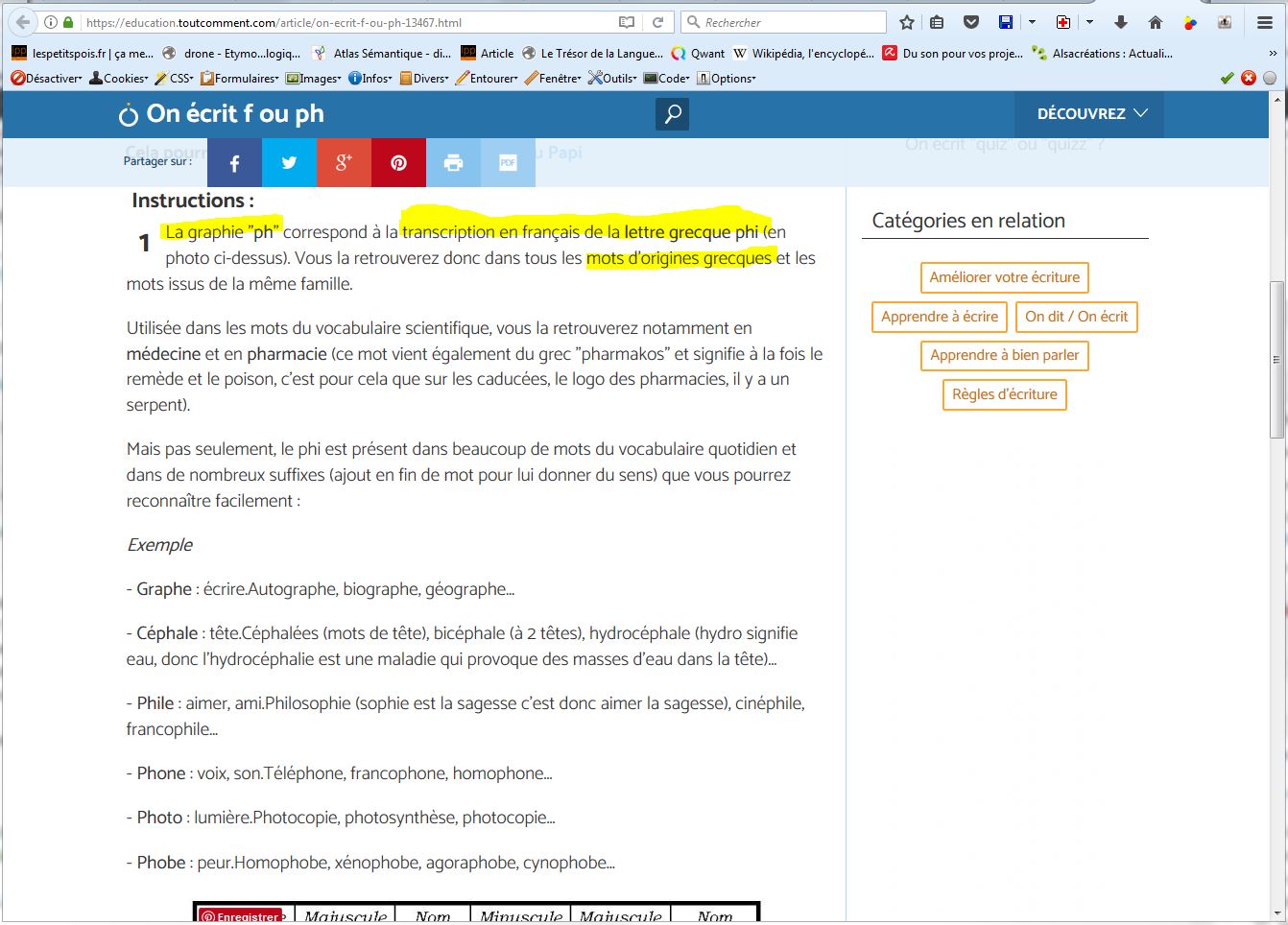The height and width of the screenshot is (925, 1288).
Task: Print the article using the printer icon
Action: point(453,163)
